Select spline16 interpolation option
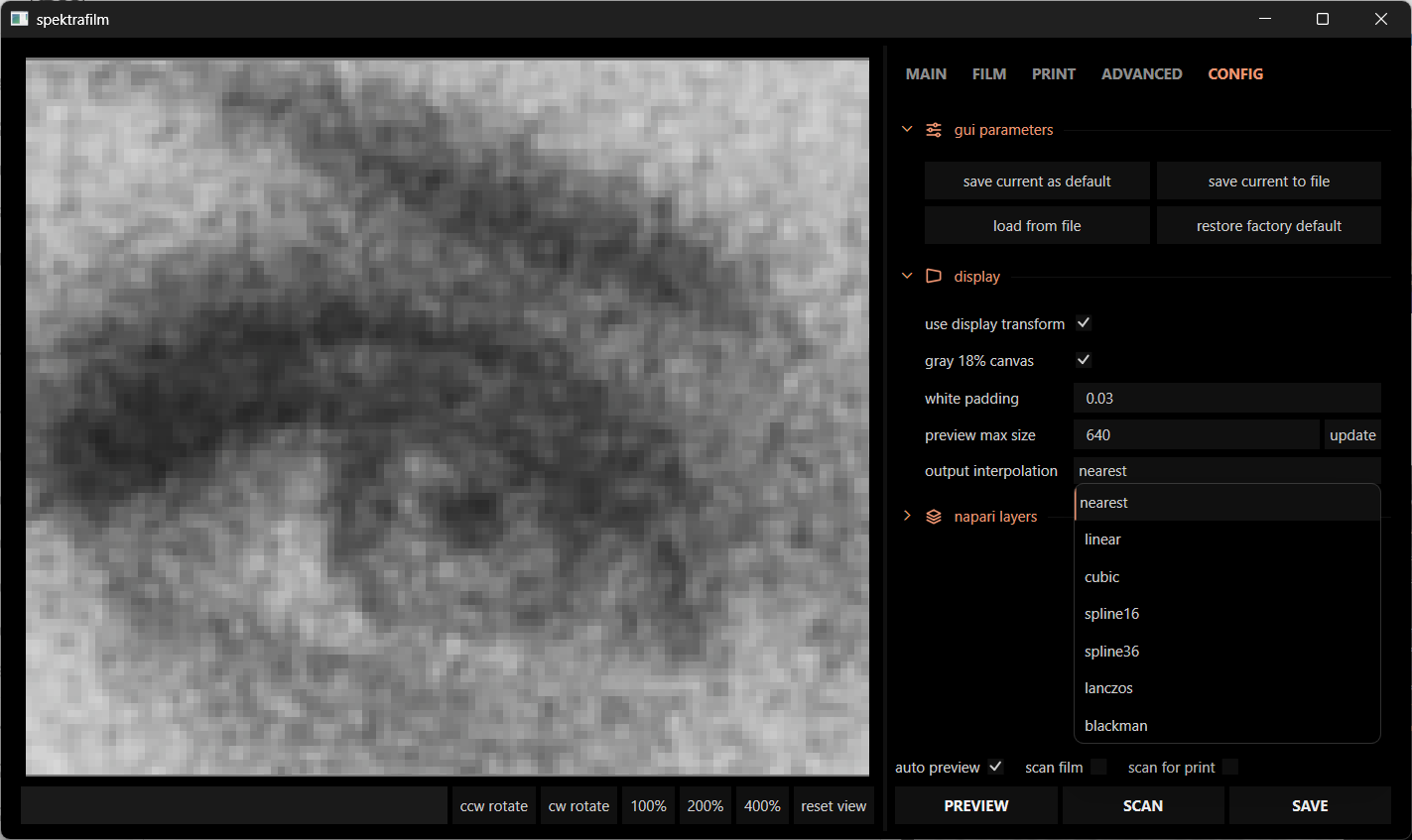1412x840 pixels. (1227, 614)
